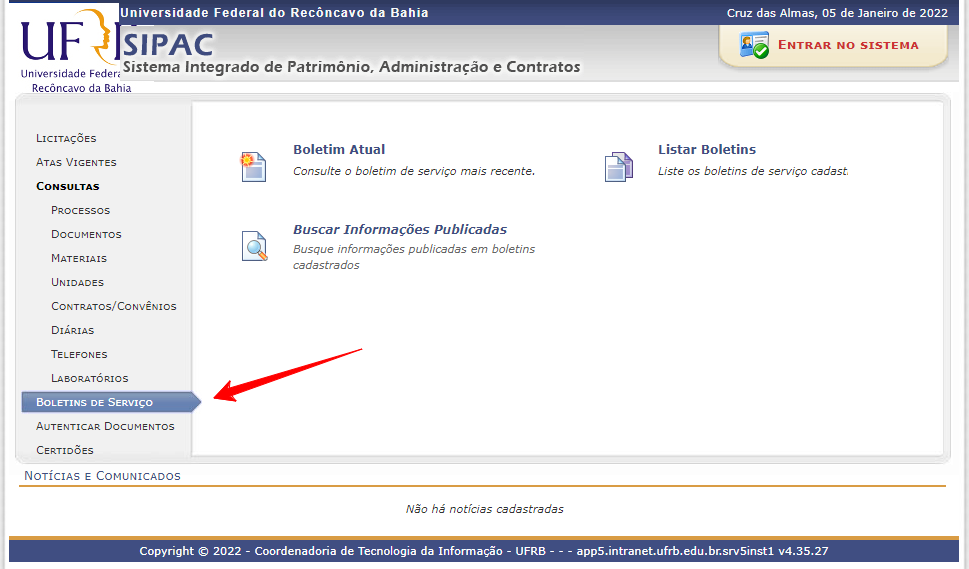Select Atas Vigentes menu item
Viewport: 969px width, 569px height.
click(76, 162)
